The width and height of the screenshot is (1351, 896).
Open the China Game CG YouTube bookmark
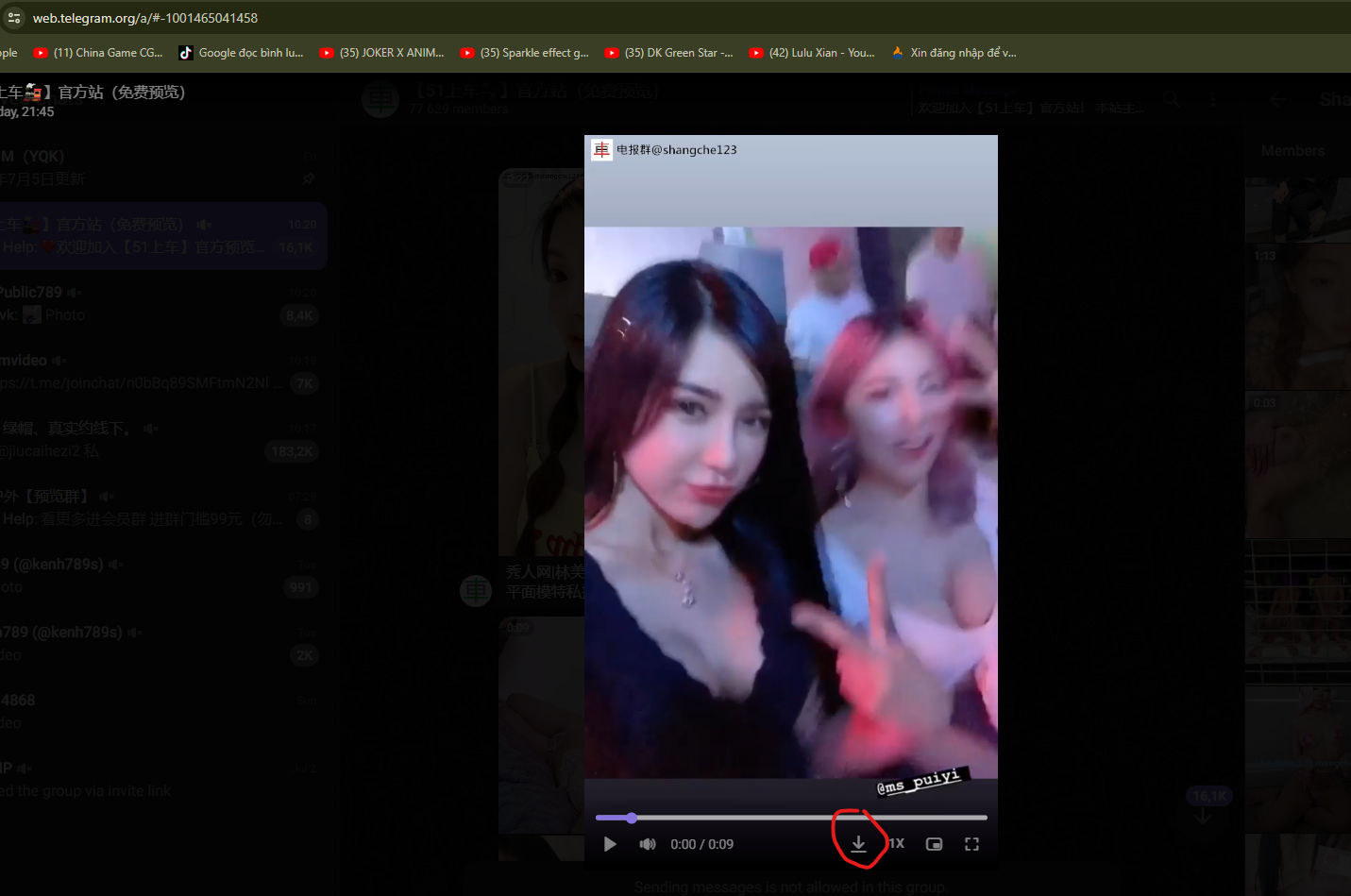point(98,53)
